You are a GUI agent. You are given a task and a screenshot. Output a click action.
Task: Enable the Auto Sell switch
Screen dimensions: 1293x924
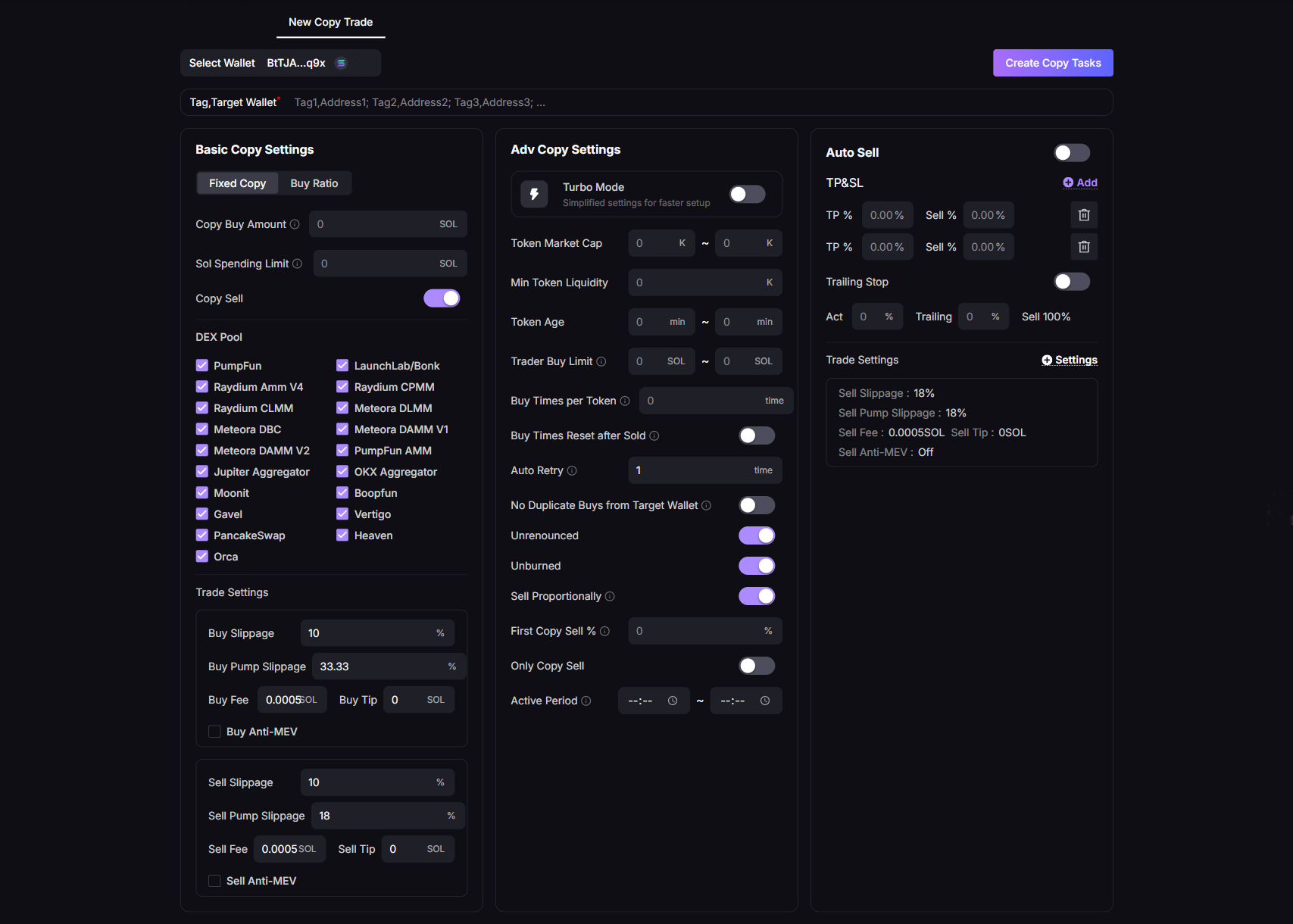[x=1072, y=153]
